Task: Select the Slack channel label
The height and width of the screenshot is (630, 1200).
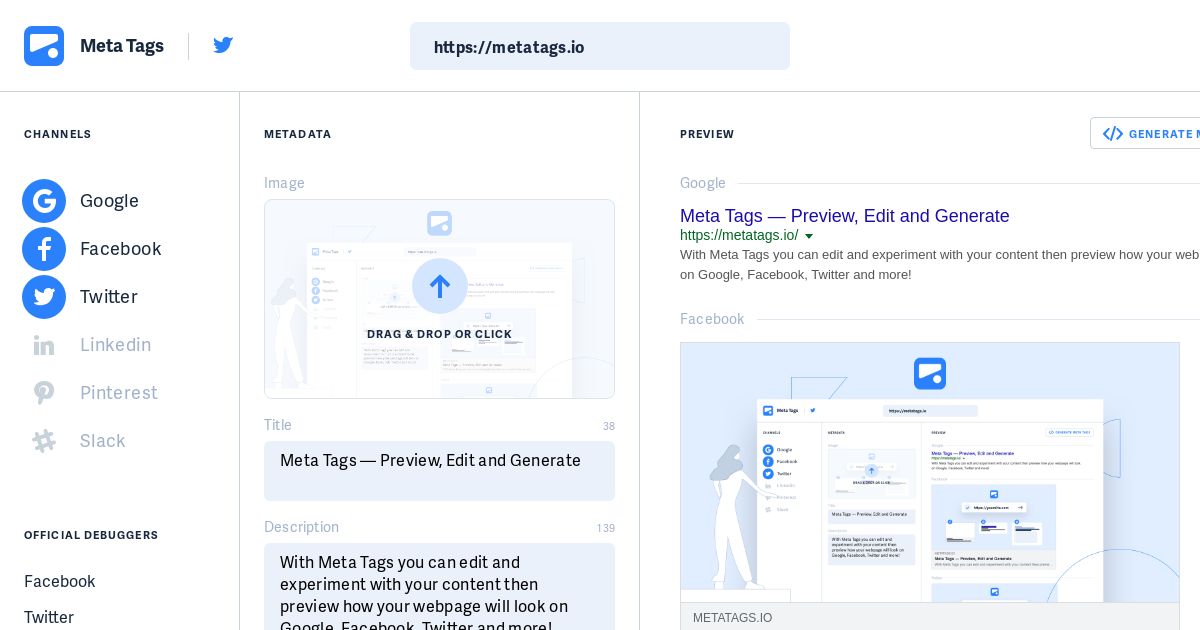Action: pos(102,441)
